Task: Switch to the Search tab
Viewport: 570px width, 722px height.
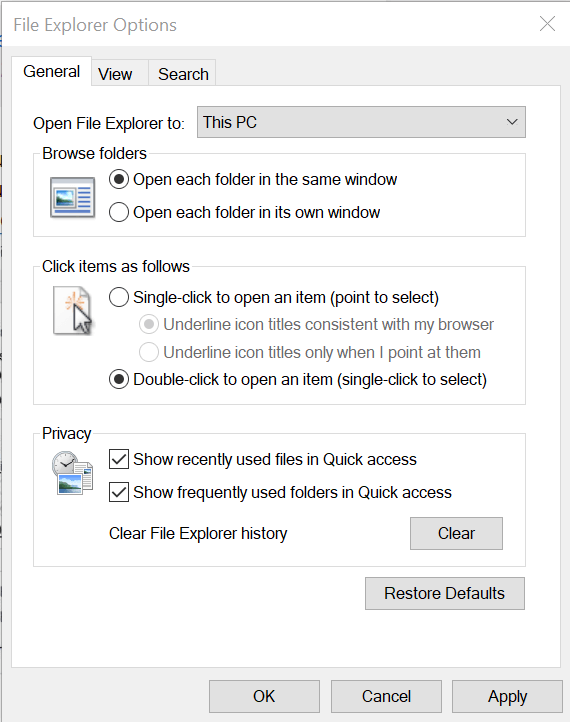Action: click(x=183, y=74)
